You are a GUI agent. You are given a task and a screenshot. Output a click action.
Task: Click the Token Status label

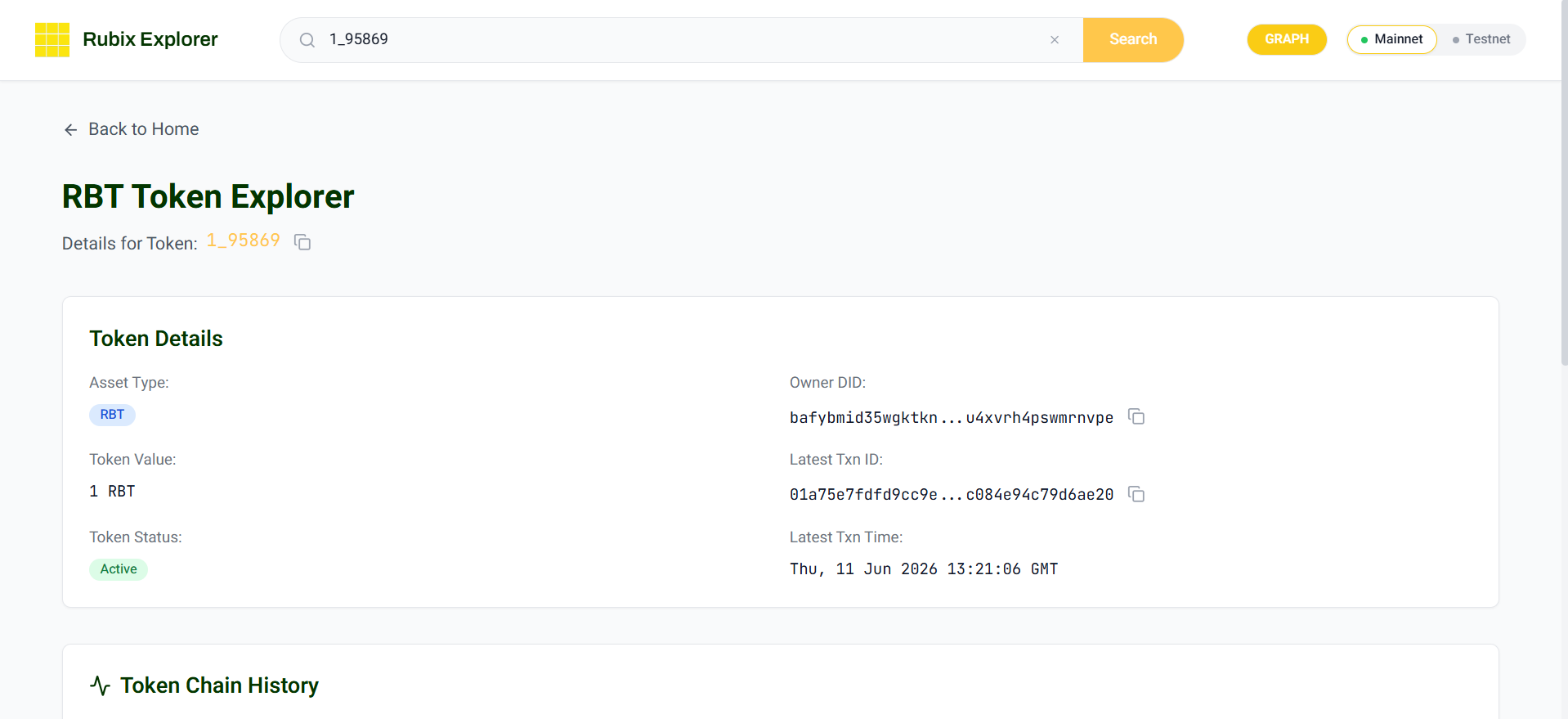pyautogui.click(x=136, y=537)
